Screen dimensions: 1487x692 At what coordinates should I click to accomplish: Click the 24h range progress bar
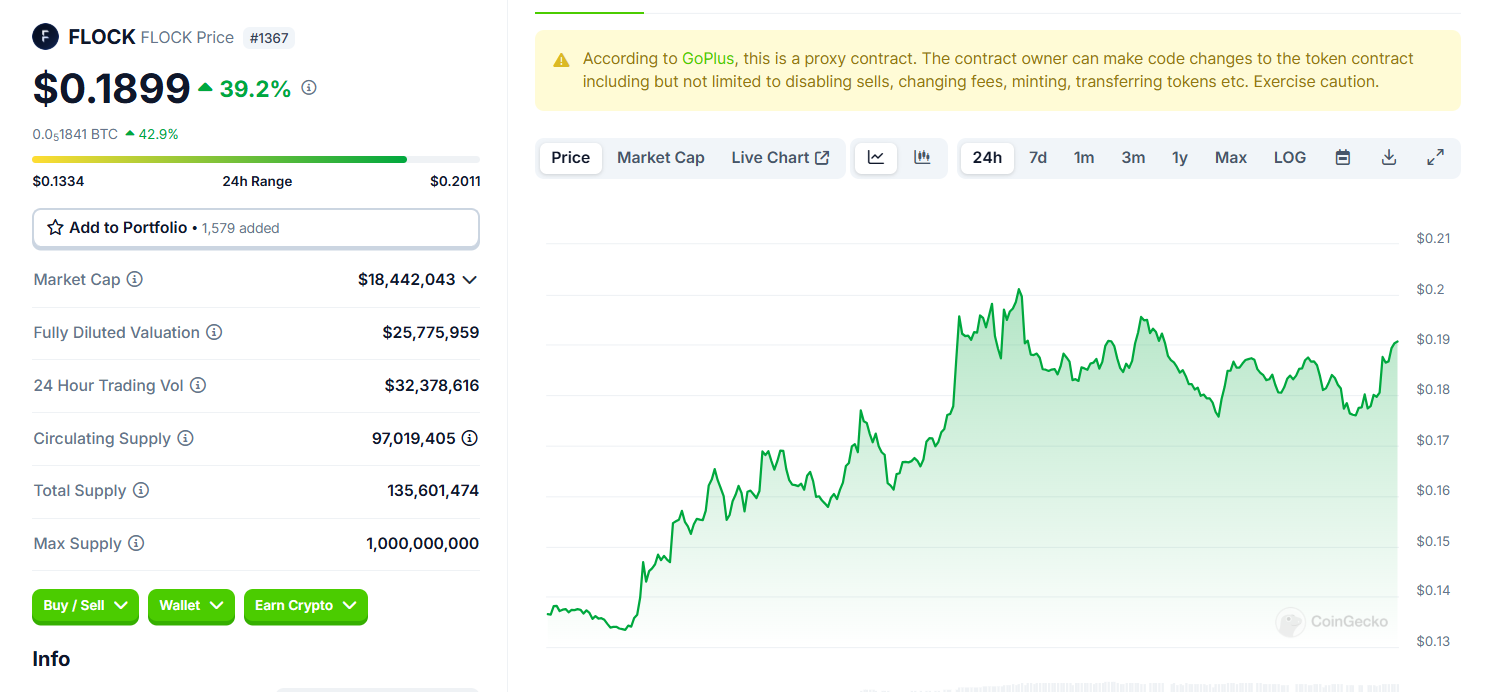pos(256,159)
